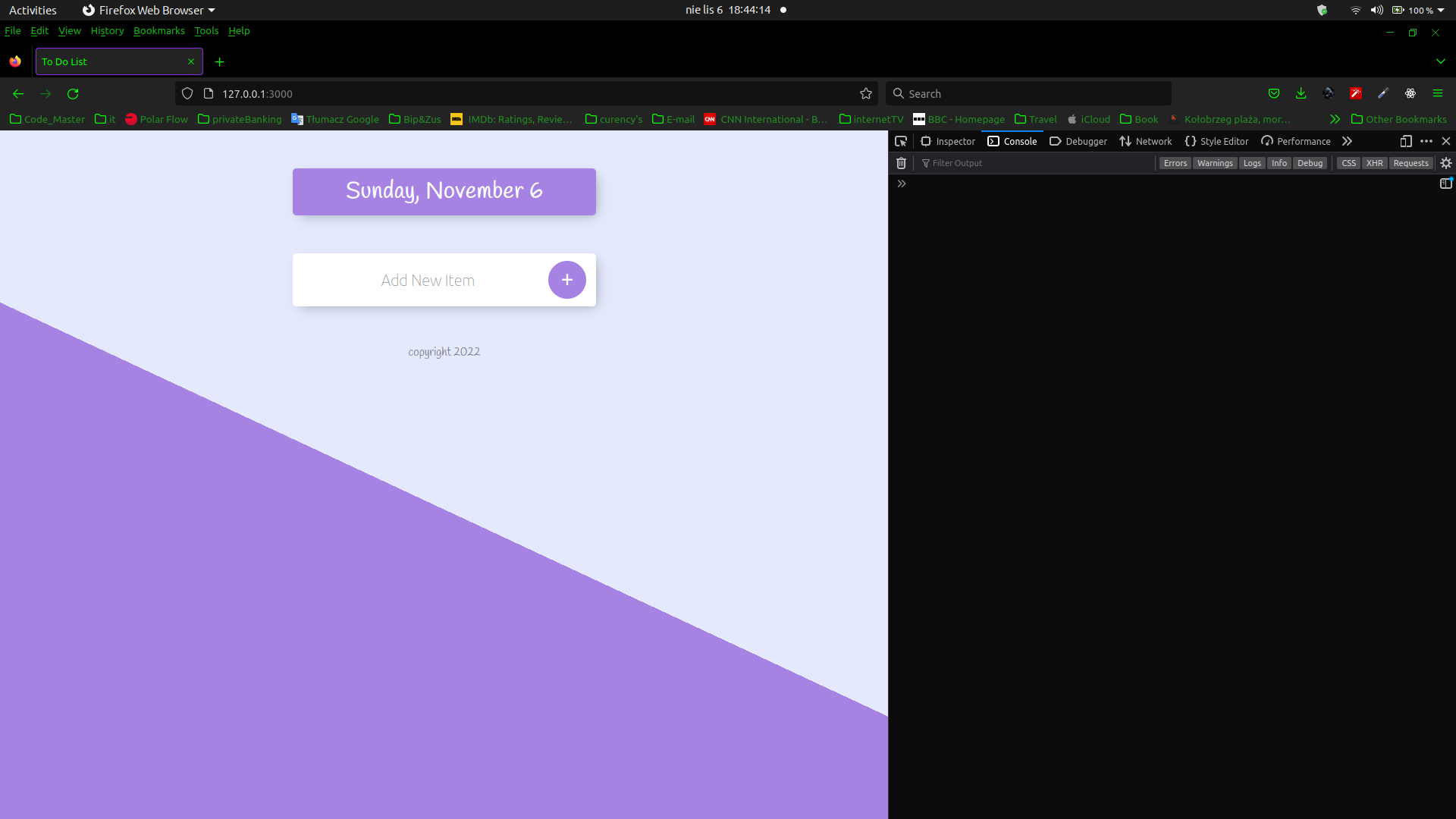Click the Pocket save icon in toolbar

pyautogui.click(x=1274, y=93)
